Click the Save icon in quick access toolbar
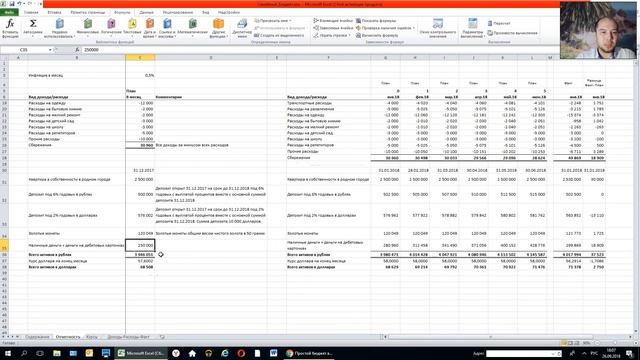This screenshot has height=360, width=640. tap(12, 4)
